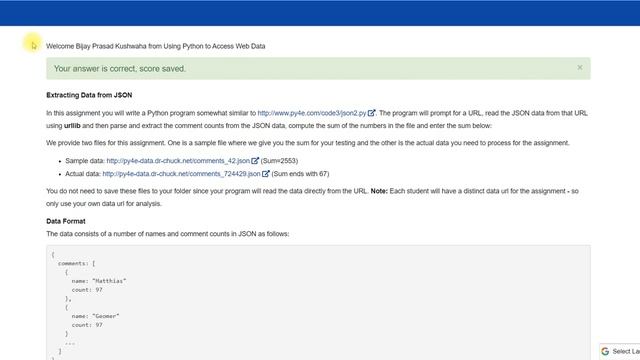This screenshot has height=360, width=640.
Task: Click the '(Sum=2553)' text
Action: [279, 161]
